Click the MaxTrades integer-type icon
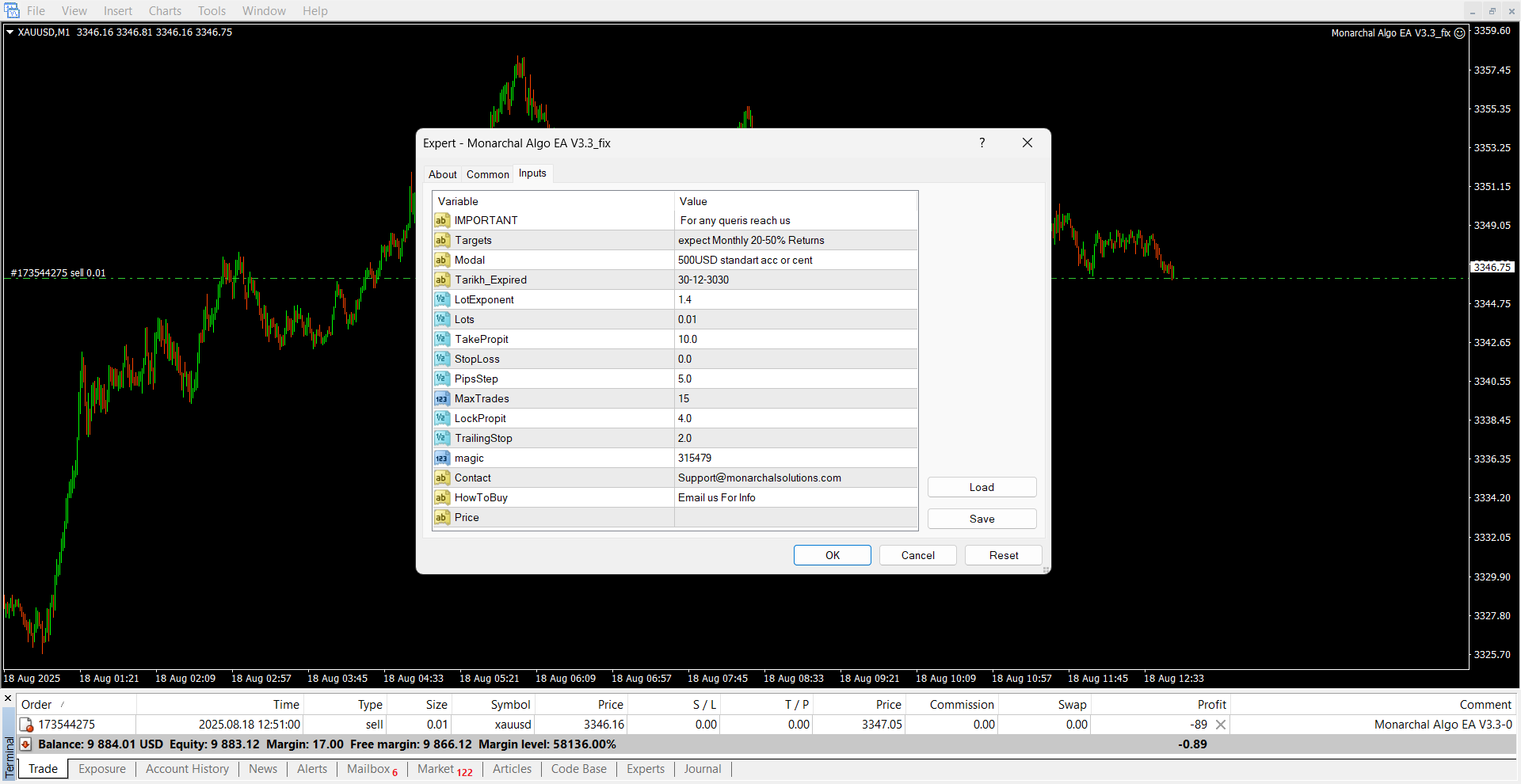 pyautogui.click(x=442, y=398)
